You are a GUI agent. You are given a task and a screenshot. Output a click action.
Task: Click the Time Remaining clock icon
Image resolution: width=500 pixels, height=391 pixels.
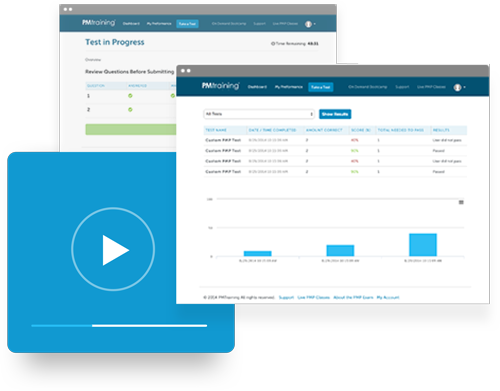pos(273,44)
